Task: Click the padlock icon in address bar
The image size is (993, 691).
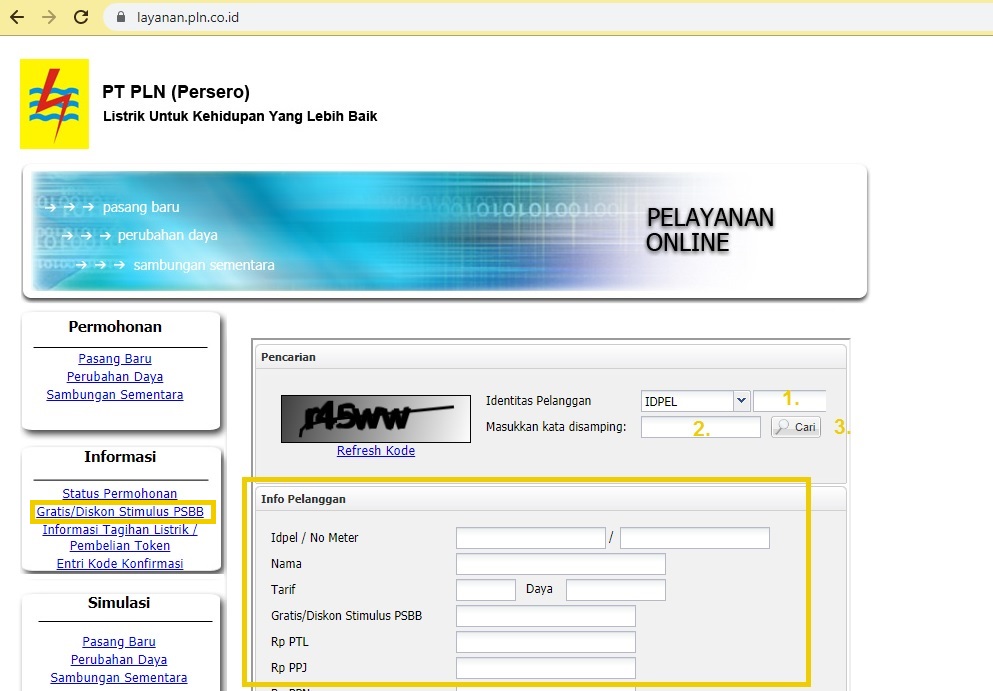Action: click(x=120, y=17)
